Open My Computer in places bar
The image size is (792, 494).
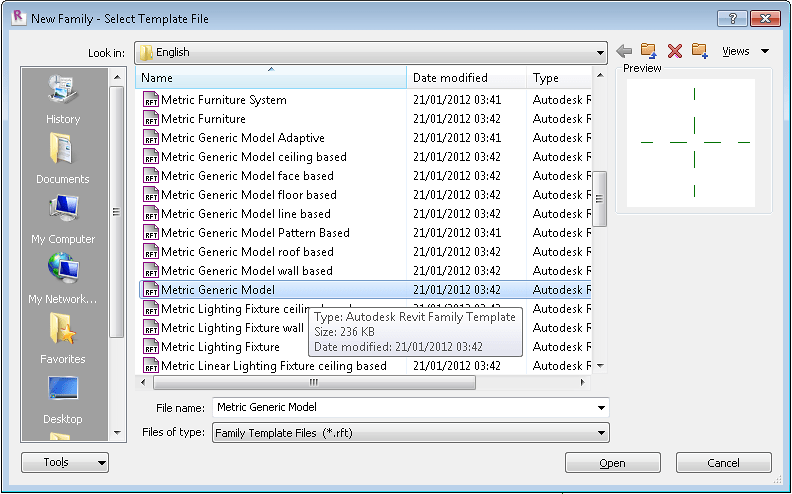[63, 219]
